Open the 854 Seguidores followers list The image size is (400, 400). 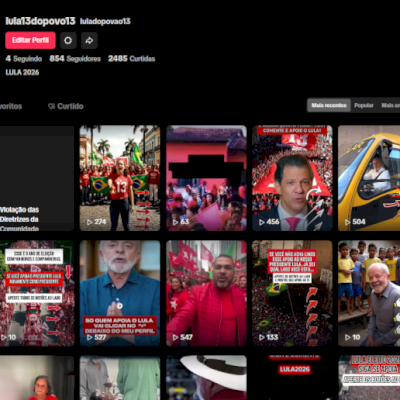(75, 59)
